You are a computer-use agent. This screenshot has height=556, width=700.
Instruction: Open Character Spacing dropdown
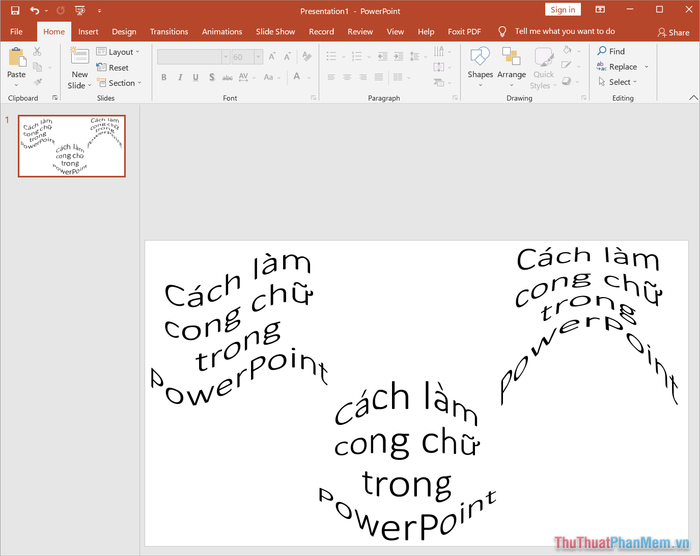(246, 77)
